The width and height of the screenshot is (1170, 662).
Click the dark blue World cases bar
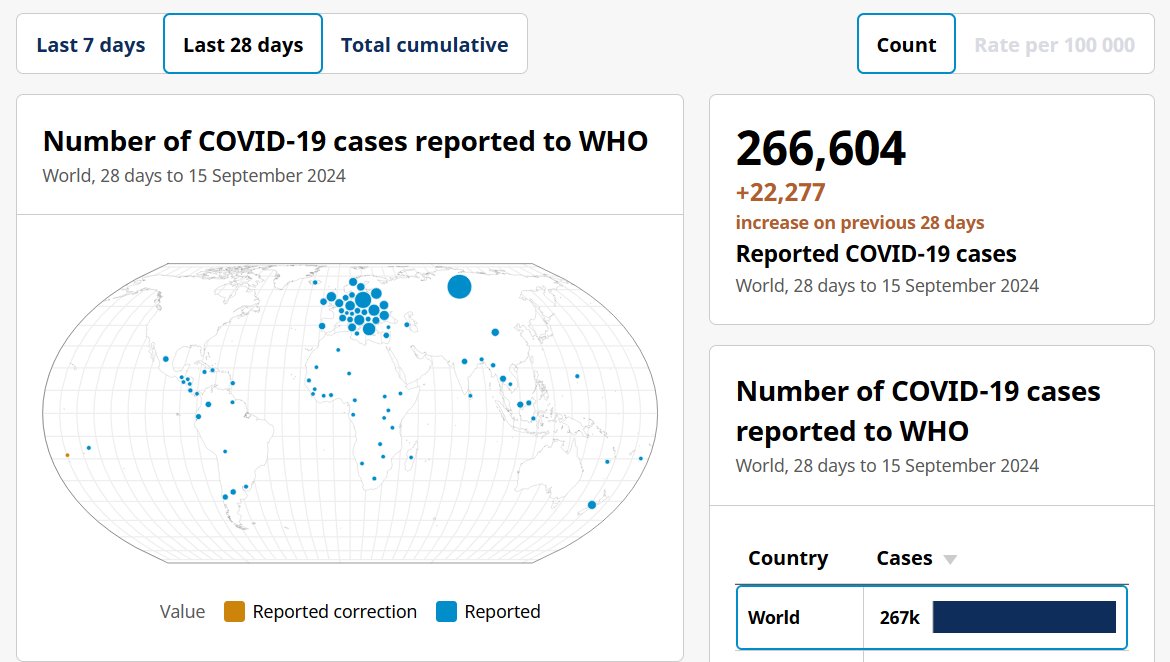(x=1023, y=617)
